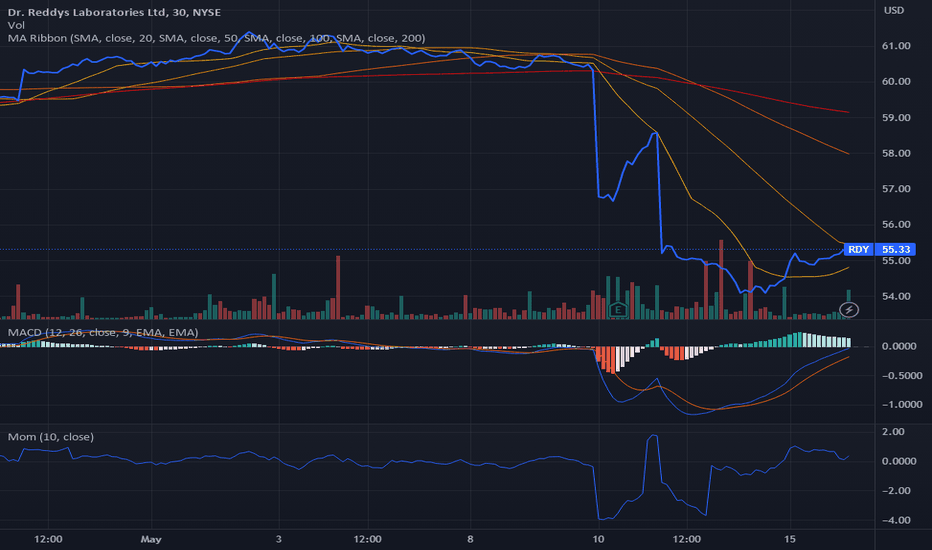Click the 57.00 price axis value
This screenshot has height=550, width=932.
click(x=896, y=189)
